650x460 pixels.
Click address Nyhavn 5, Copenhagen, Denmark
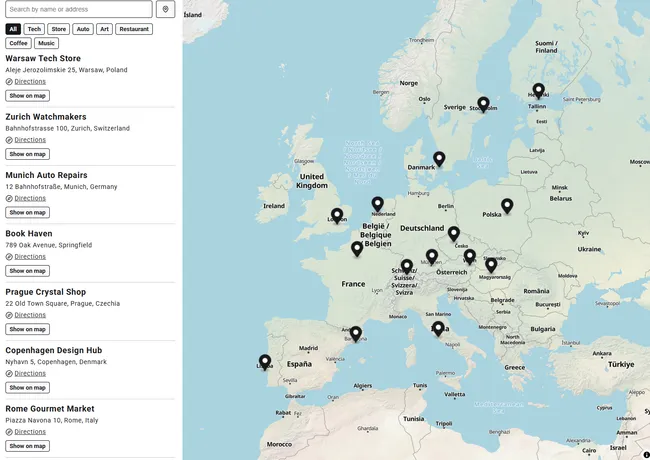[x=56, y=362]
